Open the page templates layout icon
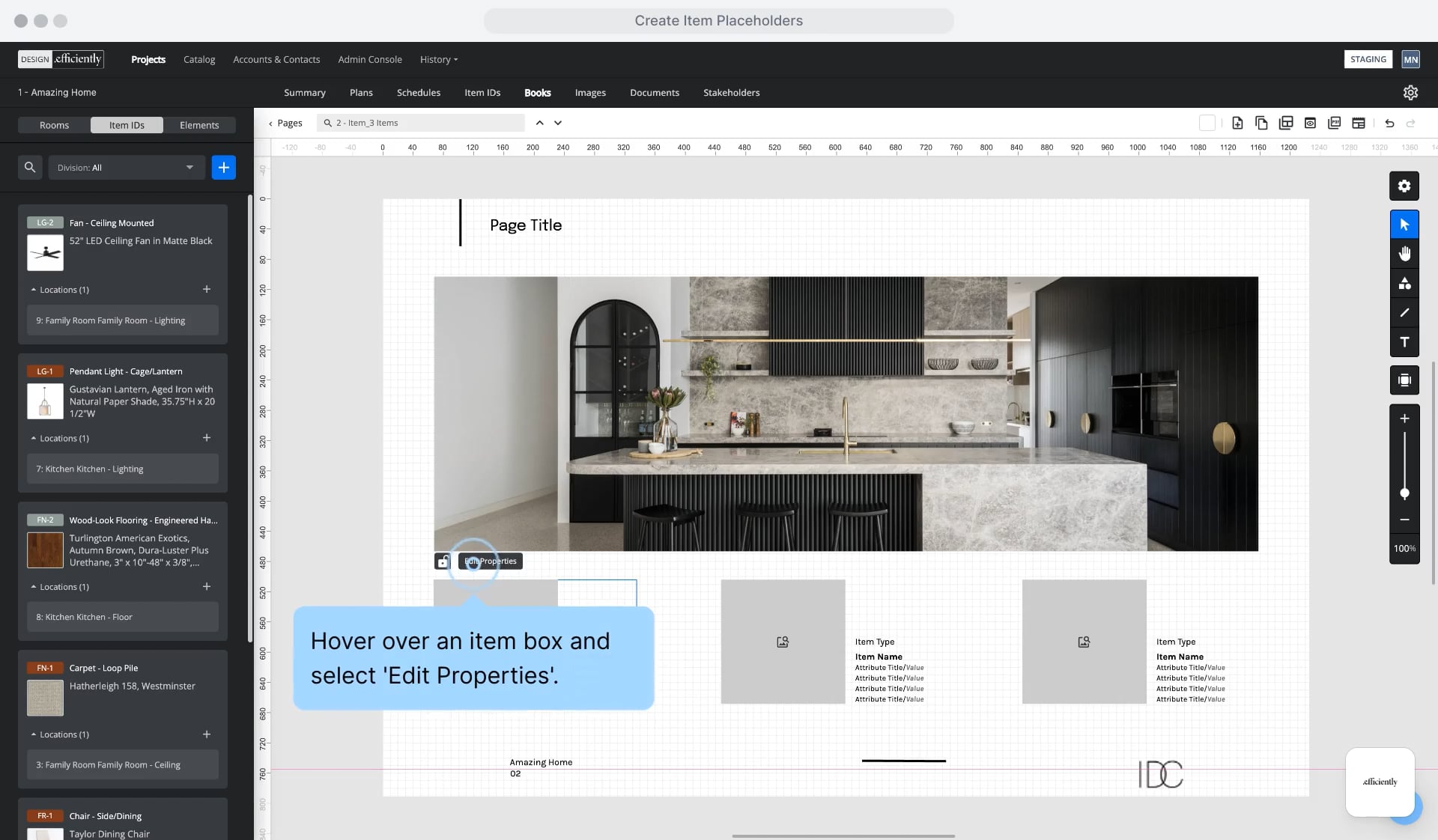 click(1286, 123)
